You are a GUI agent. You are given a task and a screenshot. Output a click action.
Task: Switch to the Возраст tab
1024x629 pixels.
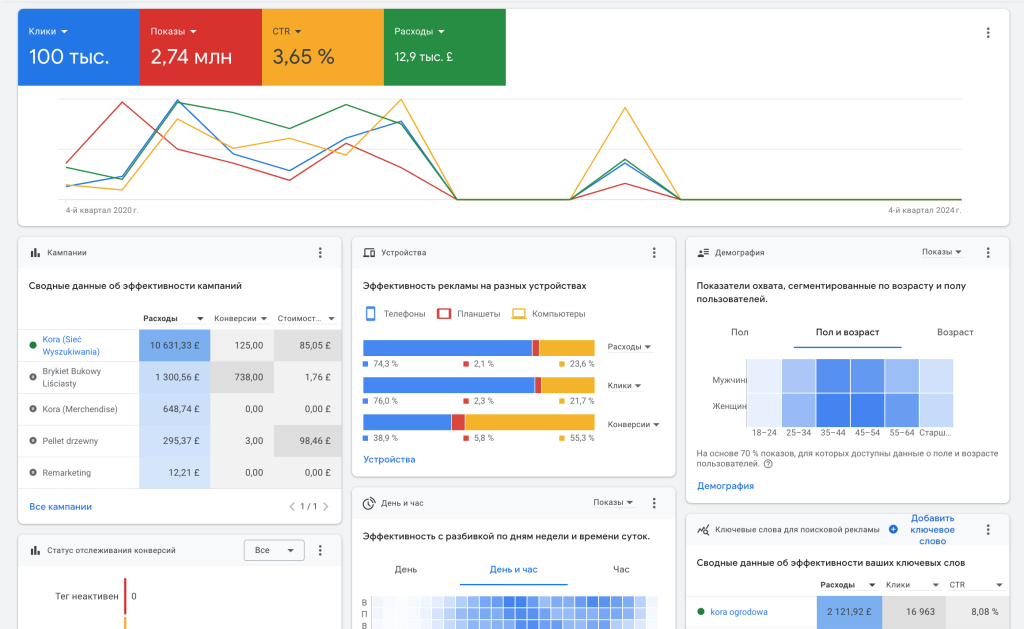(955, 332)
